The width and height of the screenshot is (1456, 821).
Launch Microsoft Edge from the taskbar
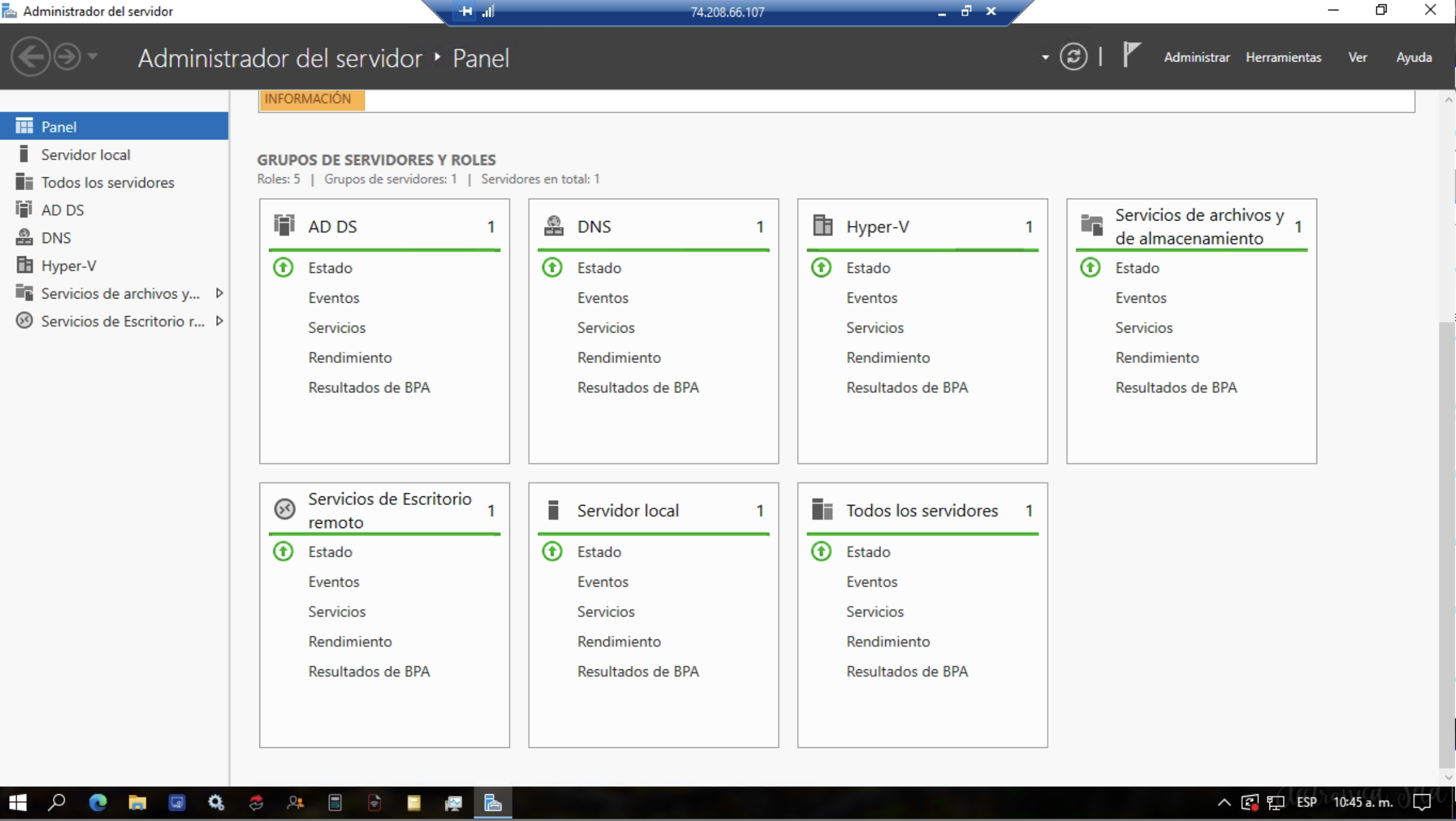coord(97,803)
